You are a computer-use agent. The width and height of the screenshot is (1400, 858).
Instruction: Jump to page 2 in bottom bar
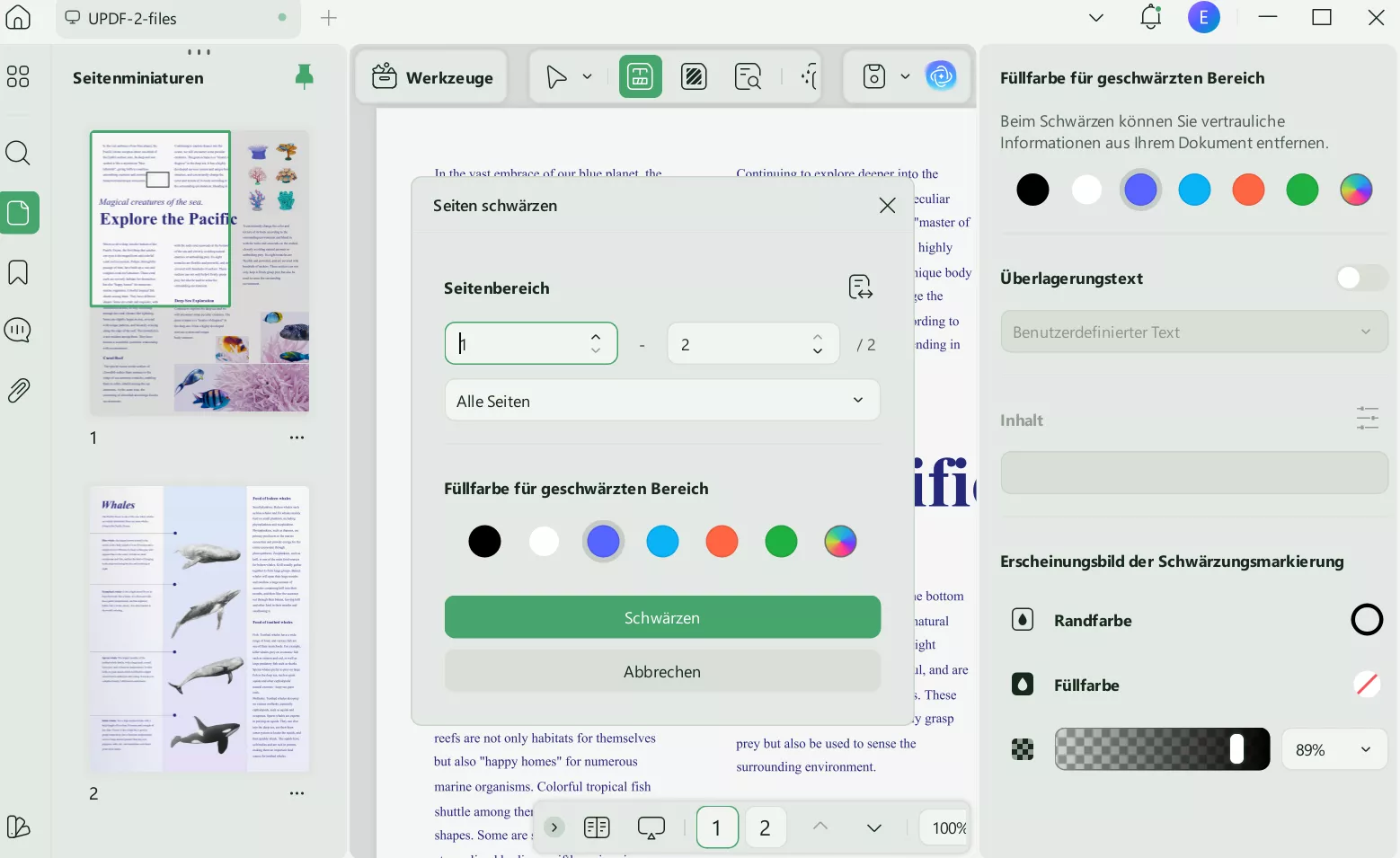pyautogui.click(x=766, y=827)
